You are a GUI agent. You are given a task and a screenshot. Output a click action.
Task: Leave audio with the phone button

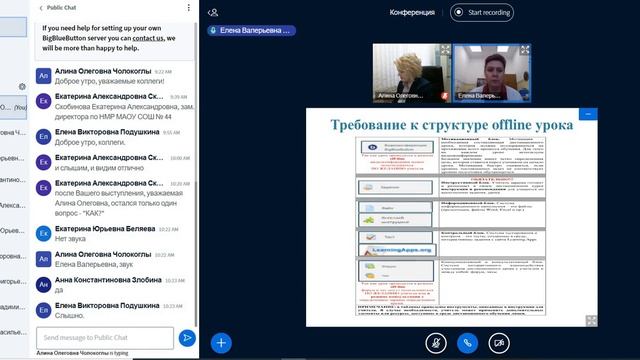pos(467,343)
